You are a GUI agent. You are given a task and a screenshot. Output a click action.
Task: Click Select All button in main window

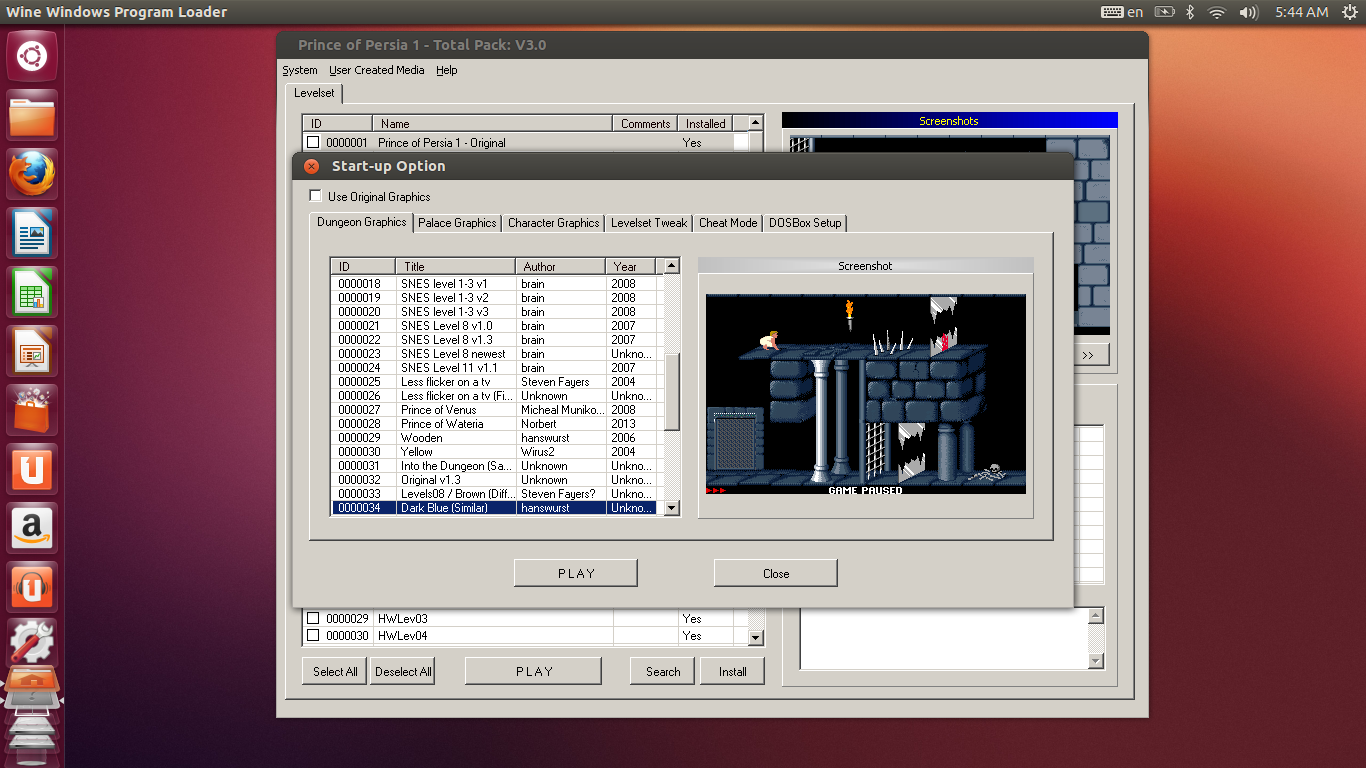click(x=335, y=671)
